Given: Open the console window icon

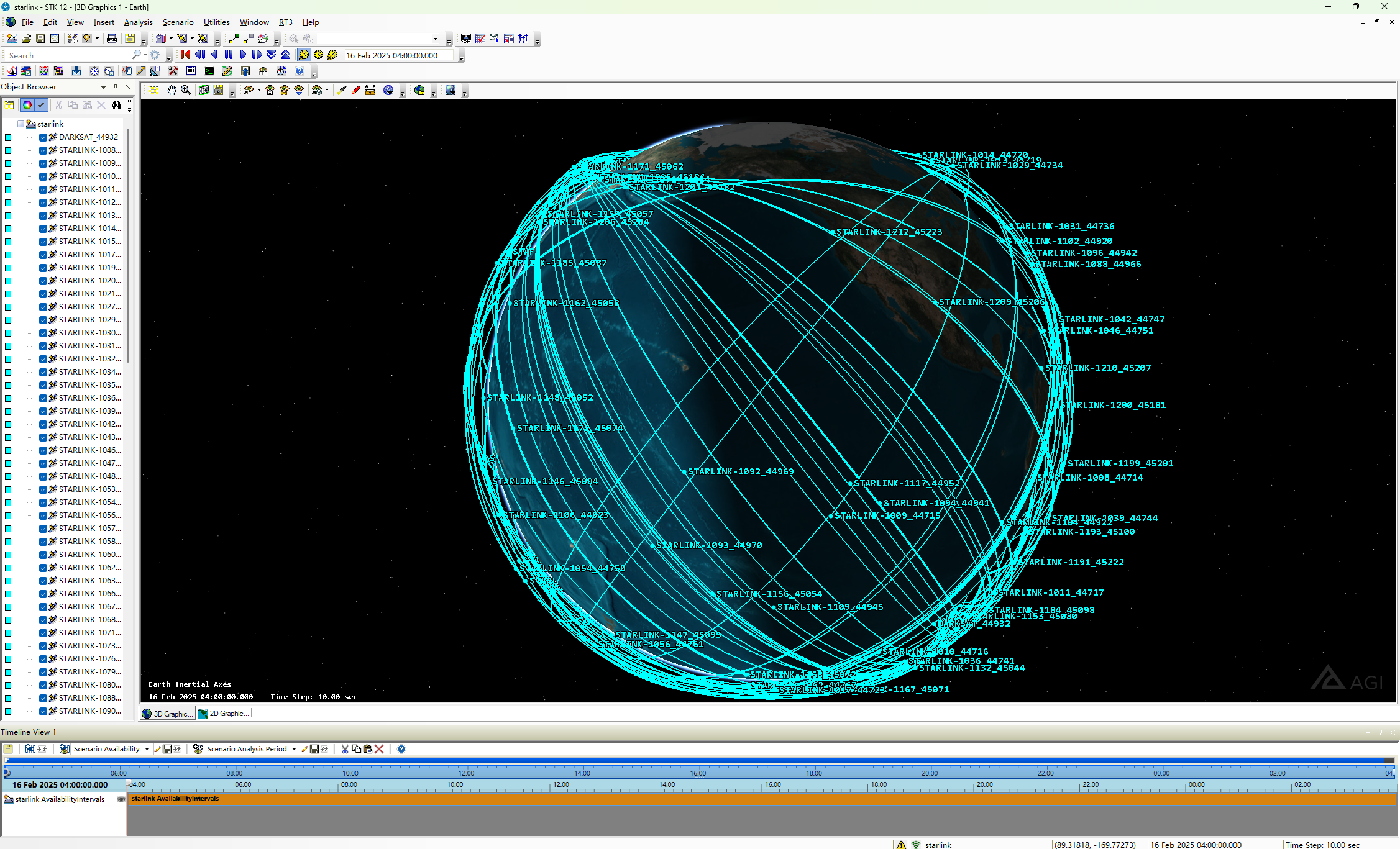Looking at the screenshot, I should (x=209, y=71).
